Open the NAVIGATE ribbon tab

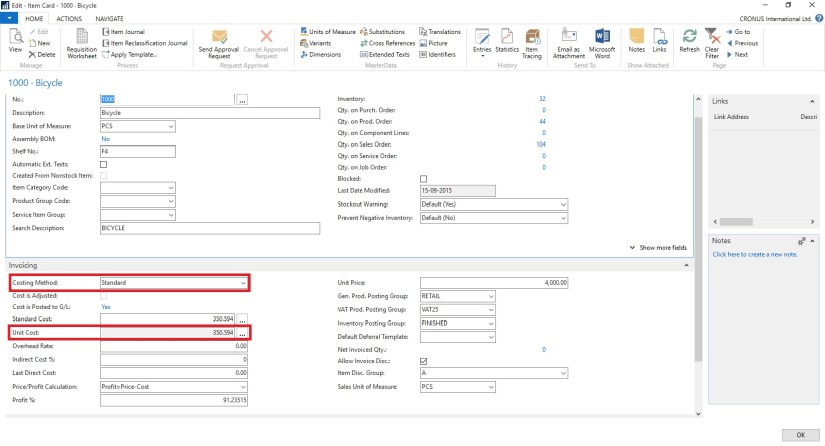(x=110, y=18)
